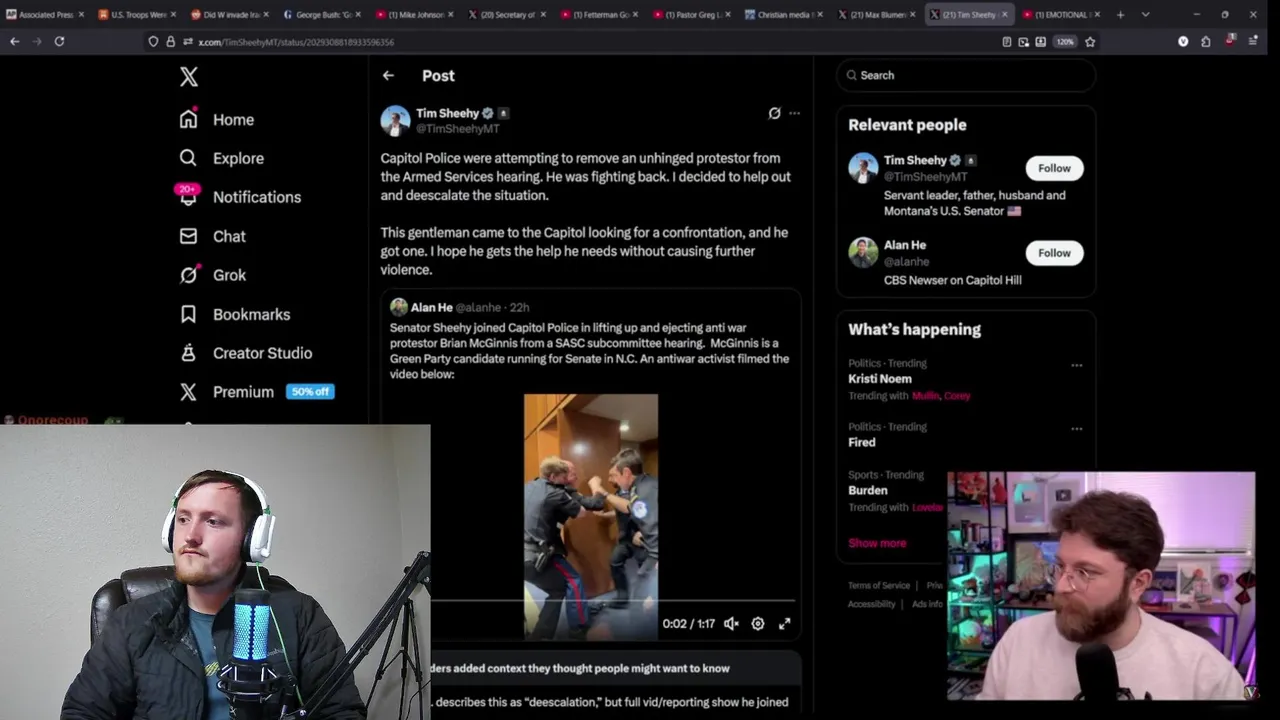The height and width of the screenshot is (720, 1280).
Task: Switch to the Christian media browser tab
Action: point(784,15)
